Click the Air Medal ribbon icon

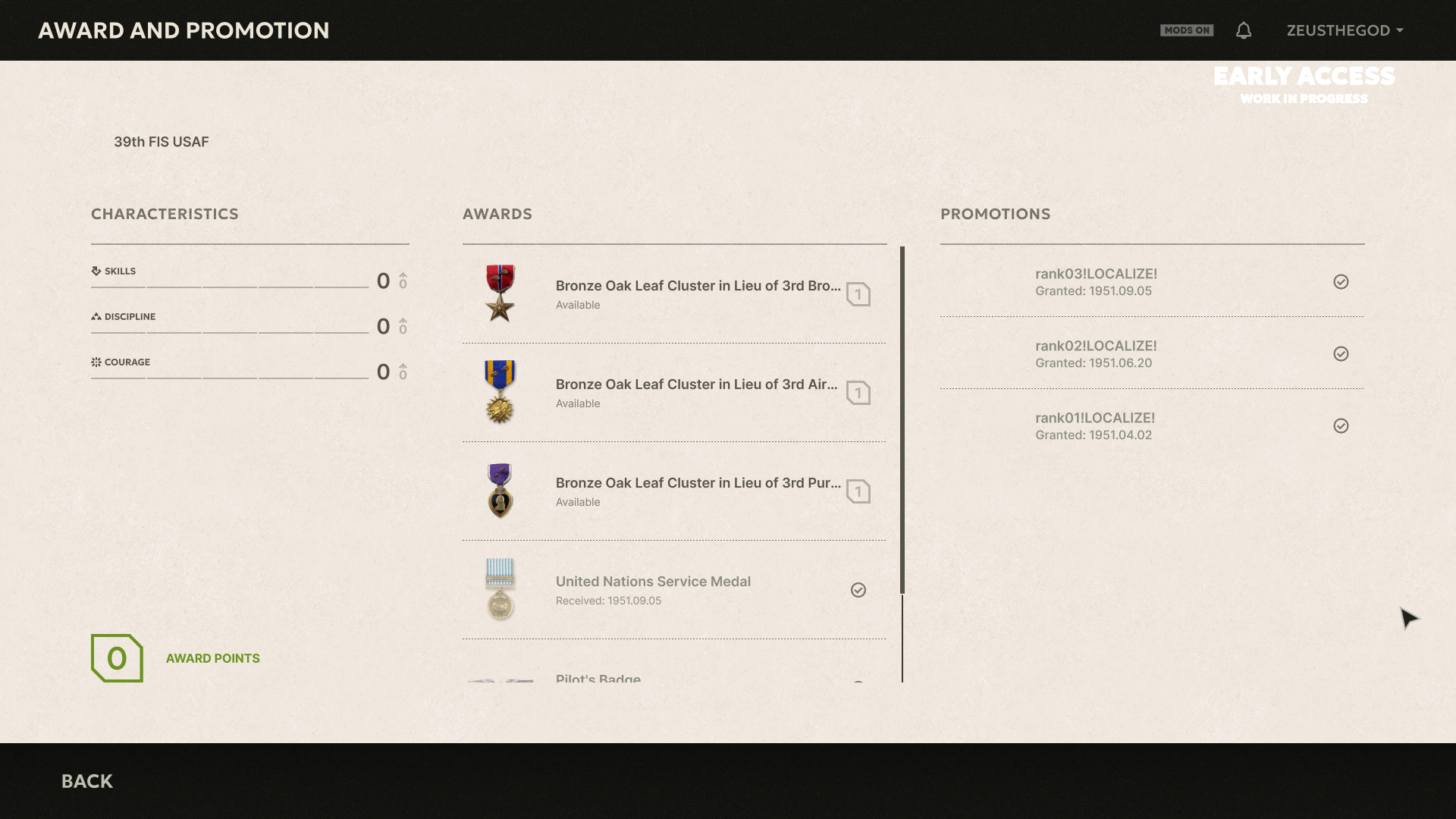pos(500,392)
